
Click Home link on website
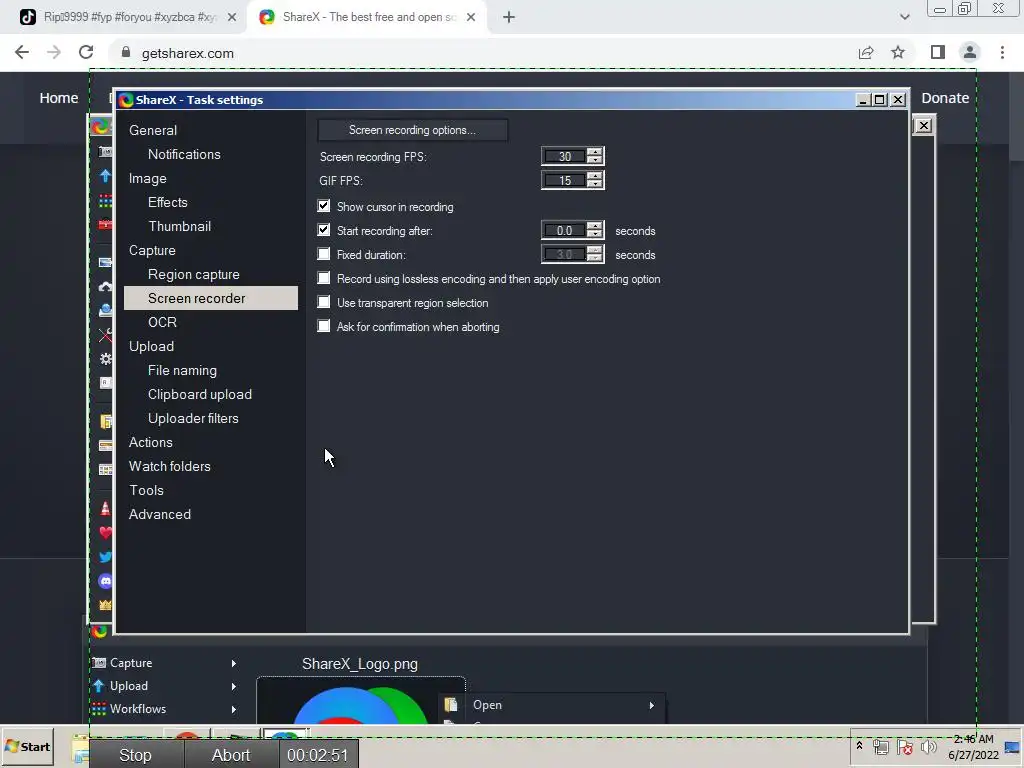tap(59, 98)
